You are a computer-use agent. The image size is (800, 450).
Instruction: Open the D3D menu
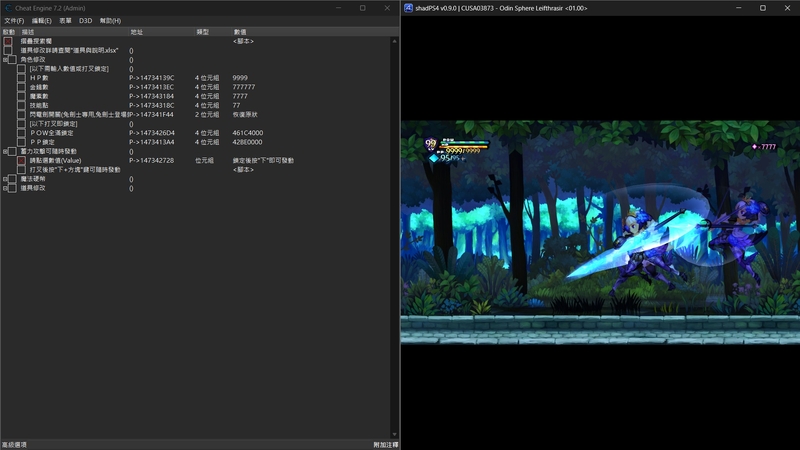pyautogui.click(x=85, y=21)
